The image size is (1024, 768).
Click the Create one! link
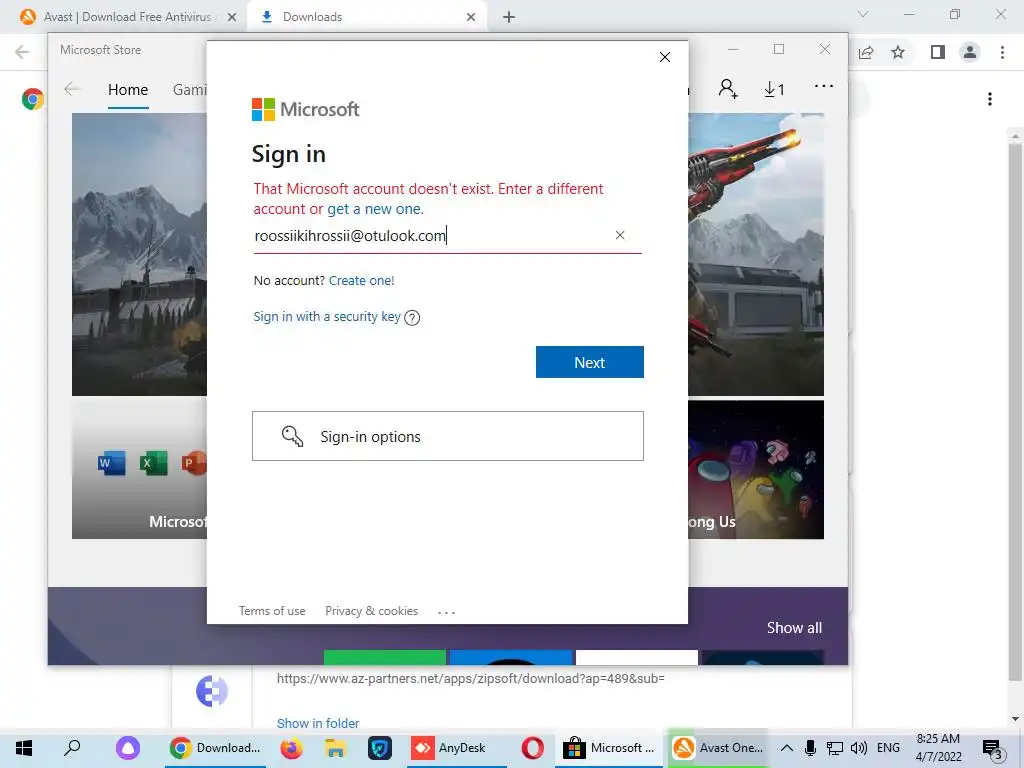pyautogui.click(x=361, y=281)
